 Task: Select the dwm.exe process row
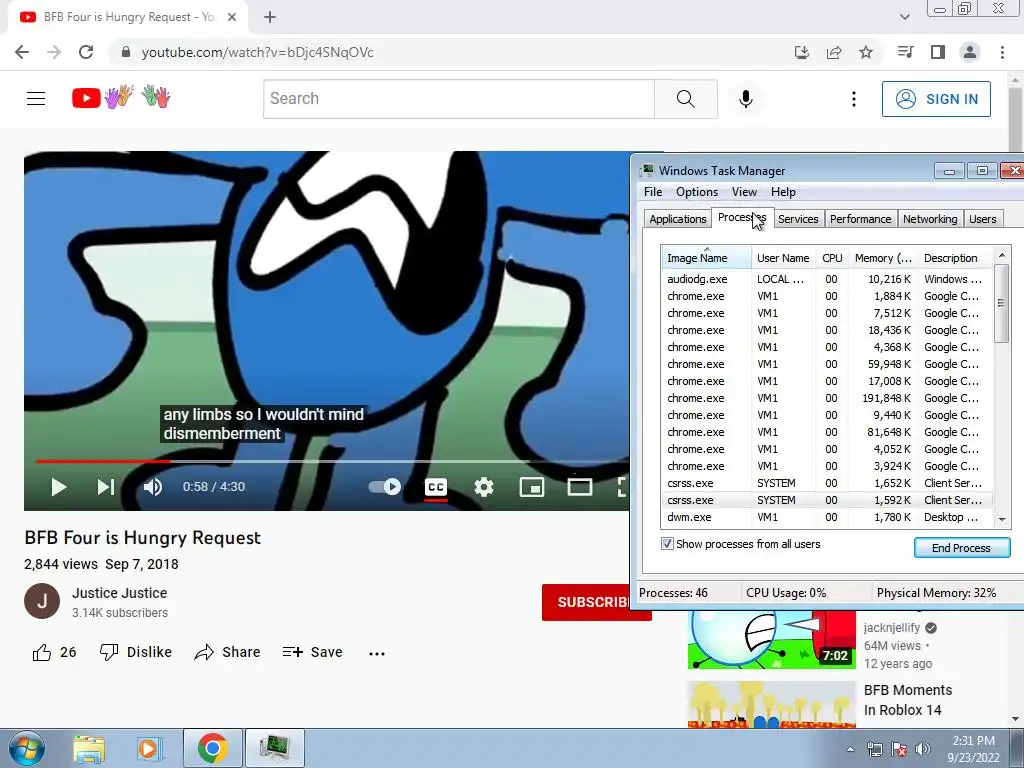tap(827, 517)
